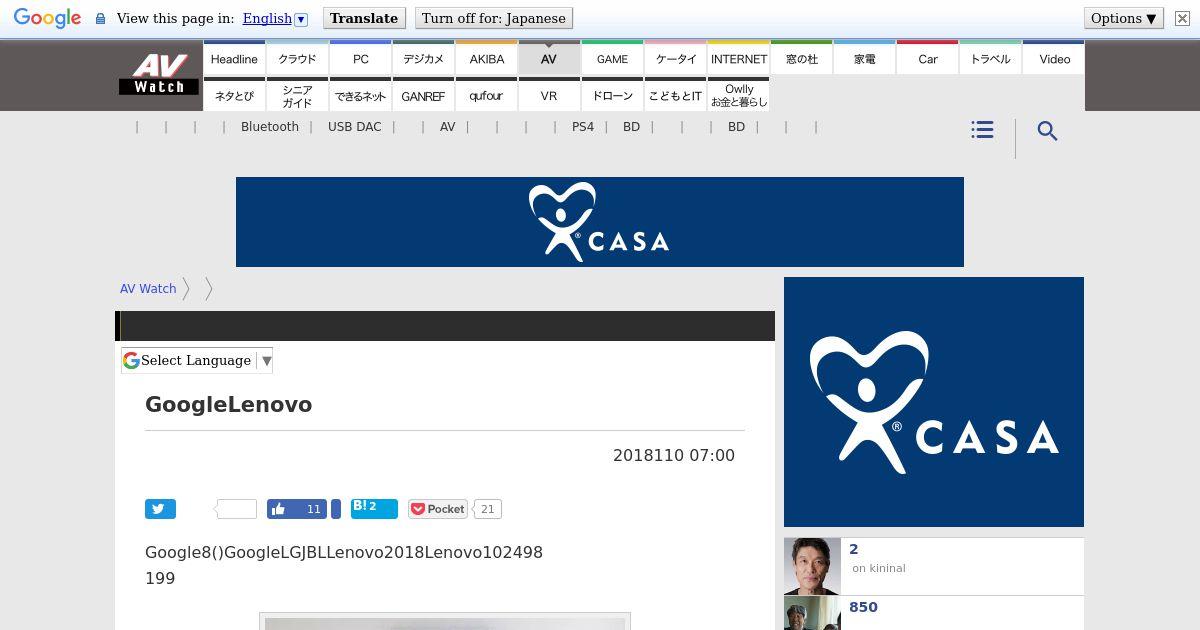
Task: Click the Translate button
Action: pos(364,18)
